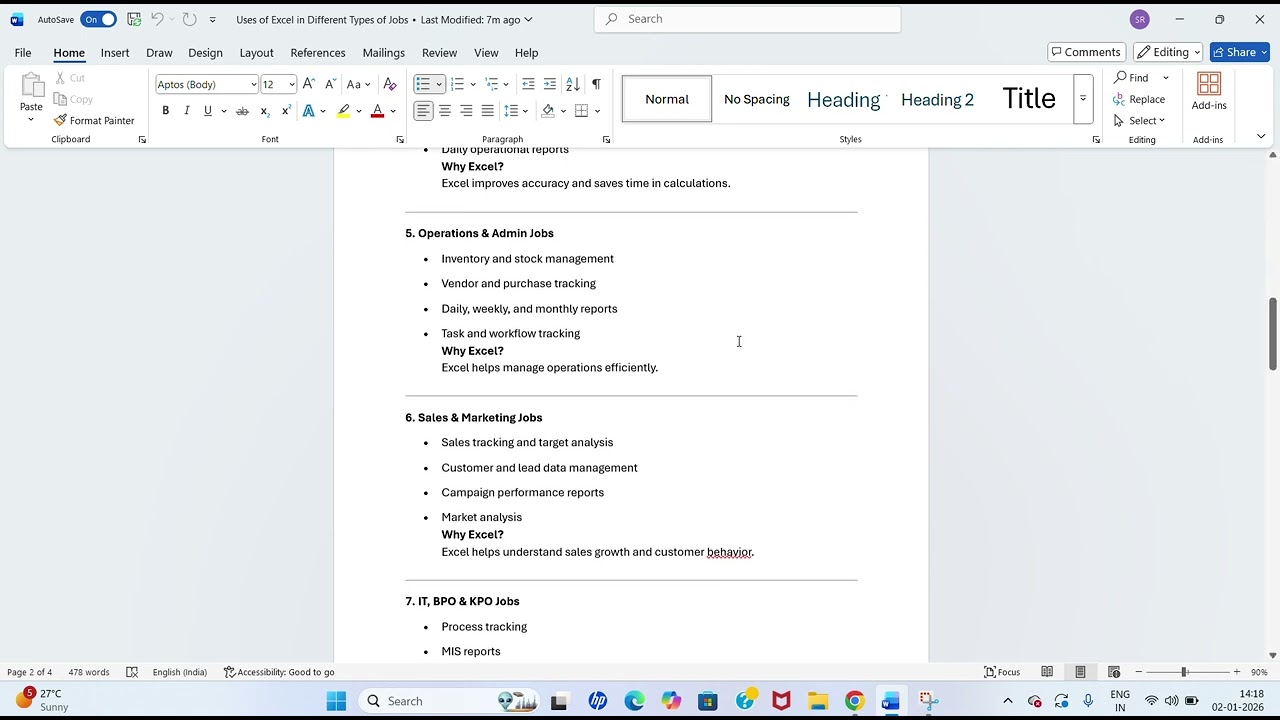The width and height of the screenshot is (1280, 720).
Task: Switch to Read Mode view icon
Action: (1047, 672)
